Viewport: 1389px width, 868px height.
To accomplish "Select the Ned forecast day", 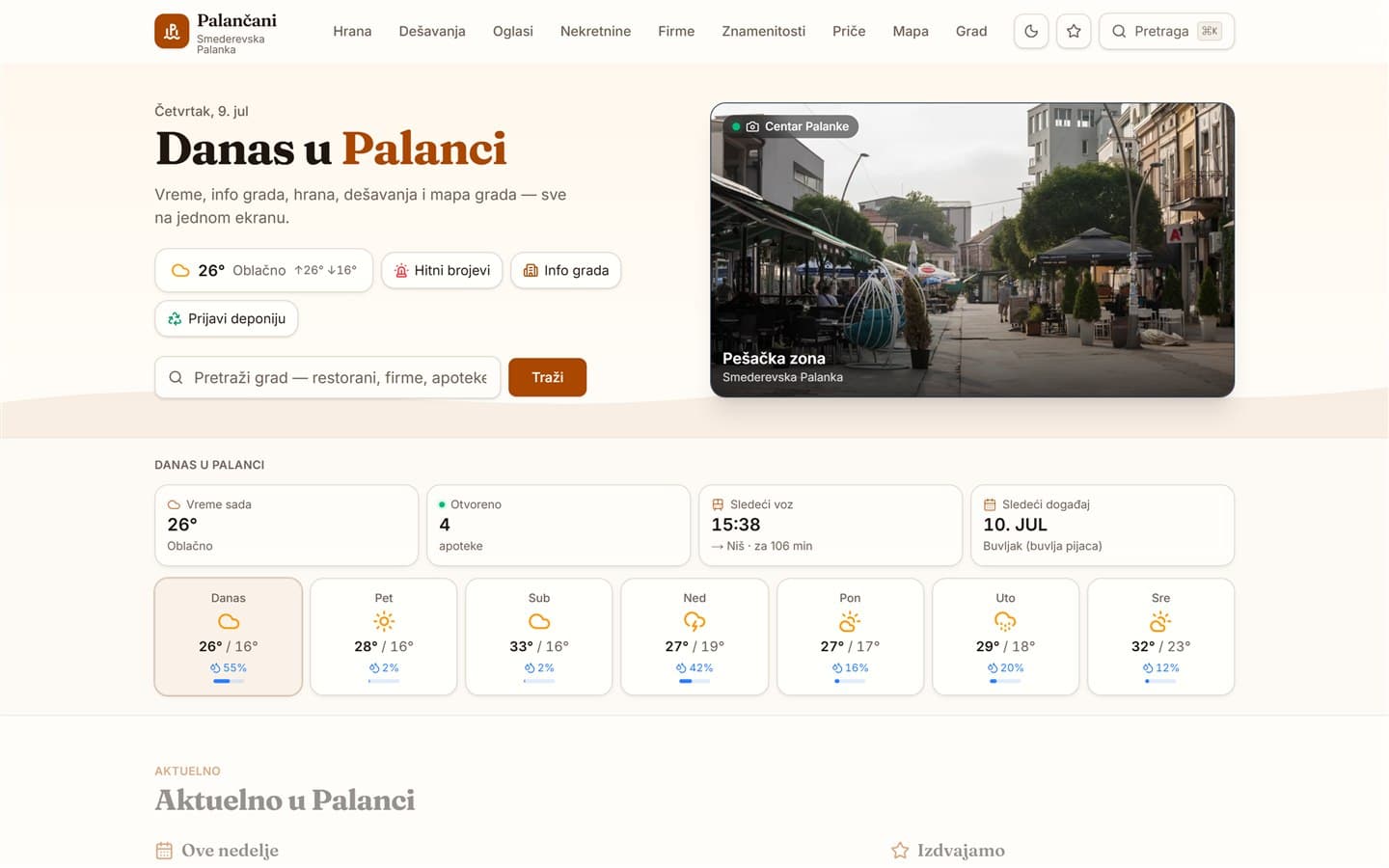I will (x=694, y=637).
